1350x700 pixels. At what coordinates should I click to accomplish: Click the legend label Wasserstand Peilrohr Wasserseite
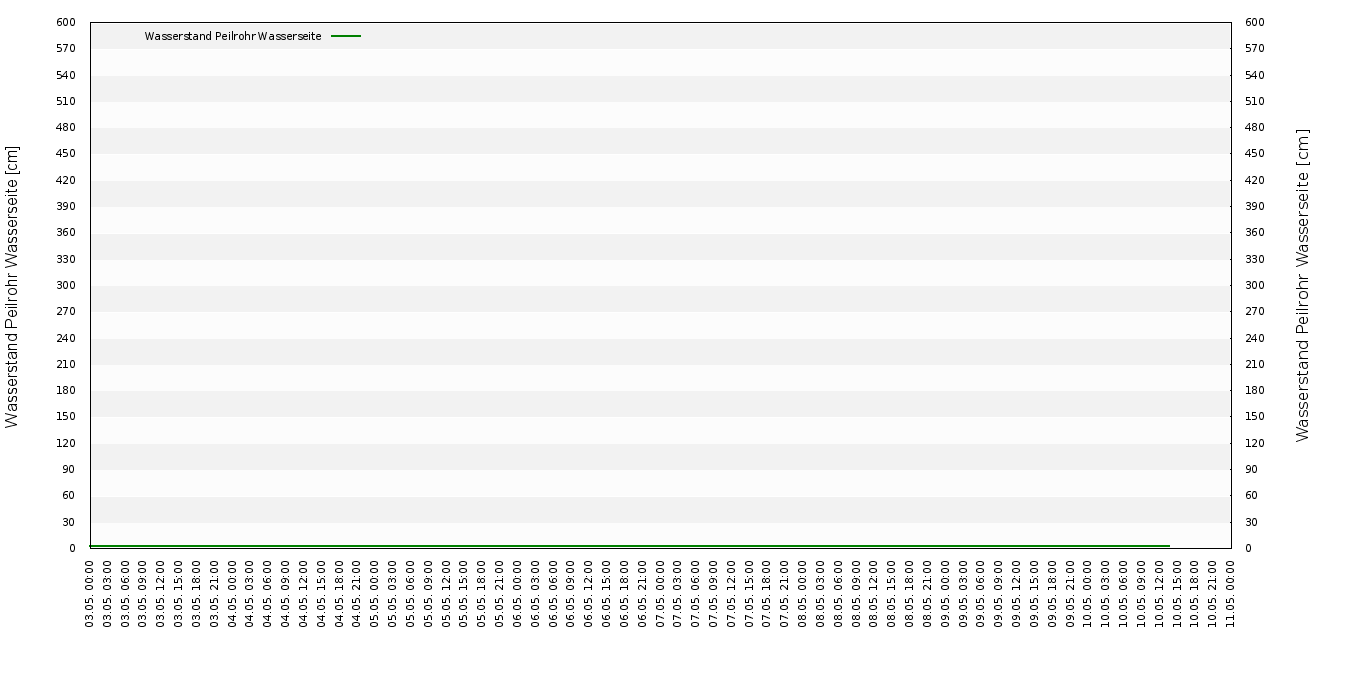233,36
